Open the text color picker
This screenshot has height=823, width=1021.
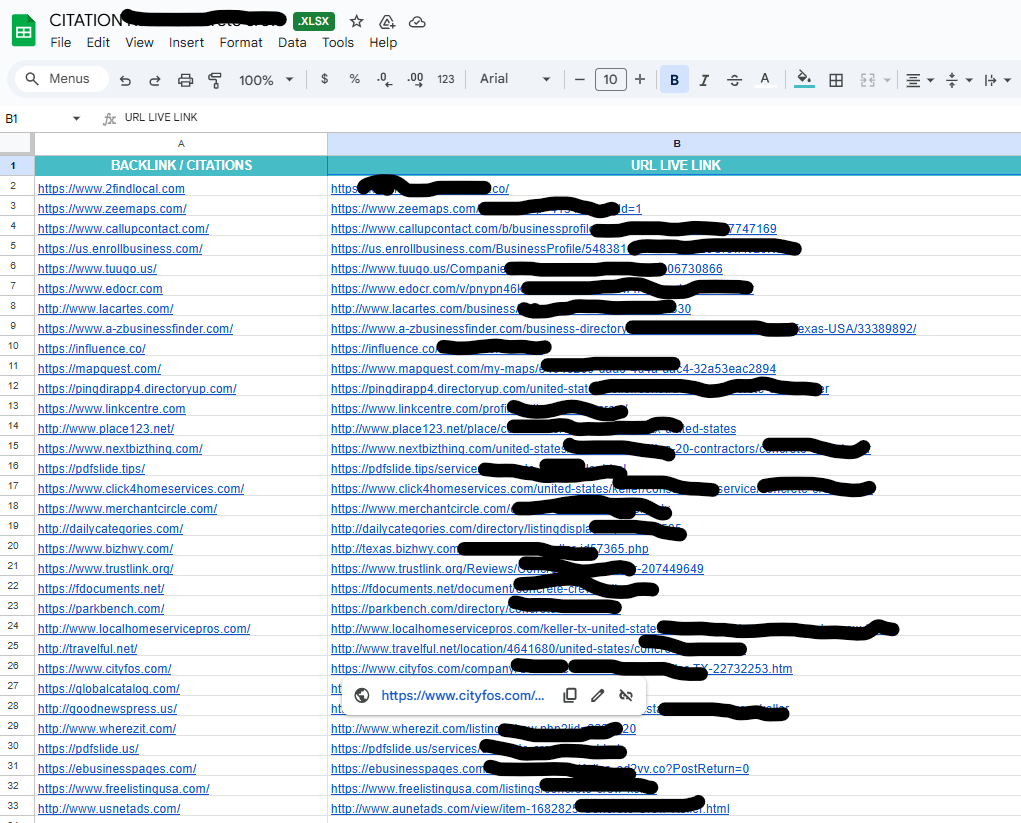(765, 79)
